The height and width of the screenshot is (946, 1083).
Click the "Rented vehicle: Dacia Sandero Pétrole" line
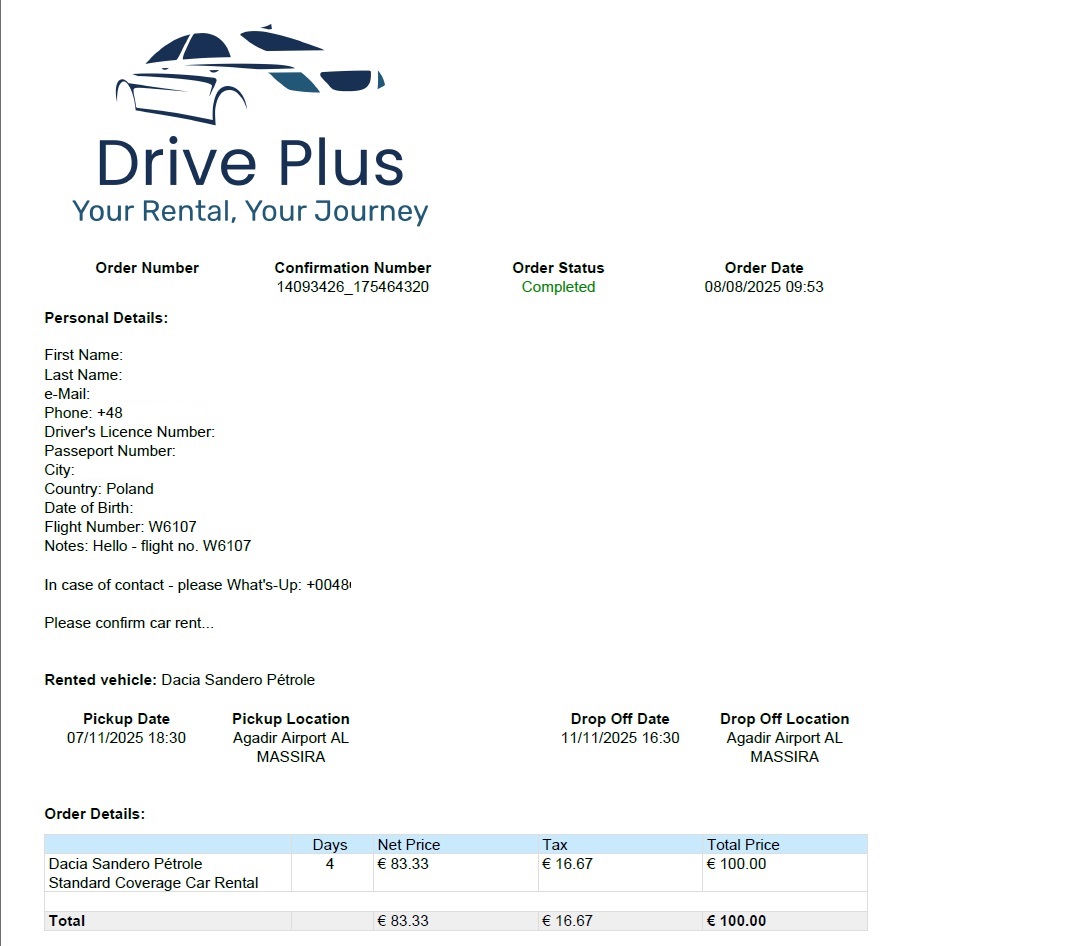180,680
